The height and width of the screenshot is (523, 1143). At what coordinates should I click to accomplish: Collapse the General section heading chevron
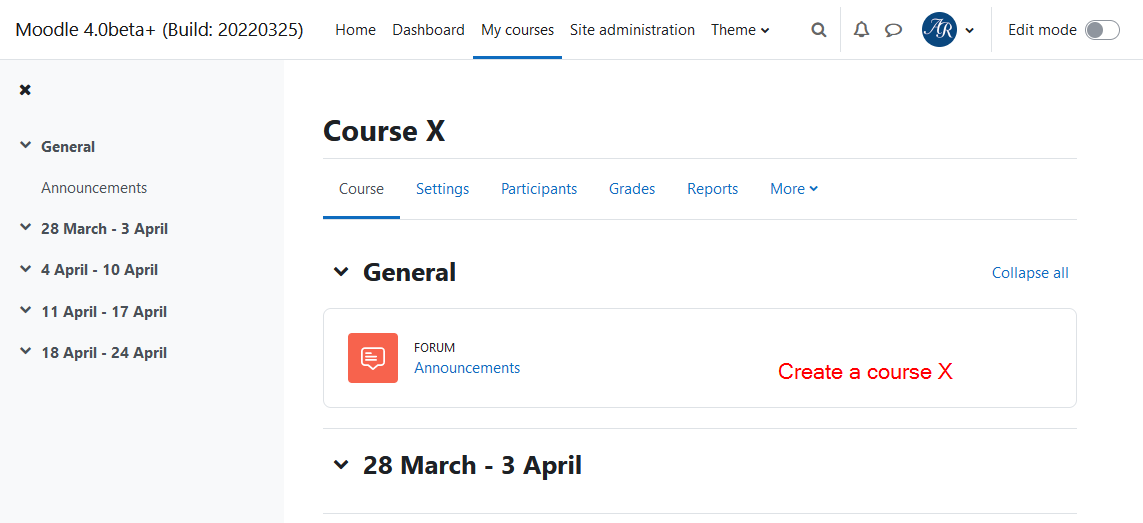pos(340,272)
